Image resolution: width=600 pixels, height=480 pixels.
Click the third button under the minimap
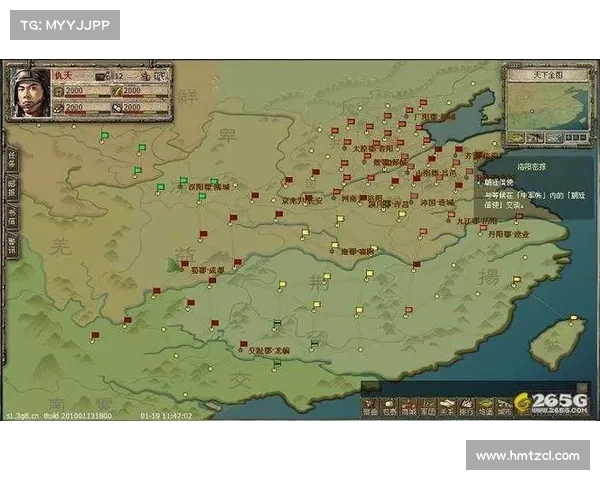click(x=554, y=137)
